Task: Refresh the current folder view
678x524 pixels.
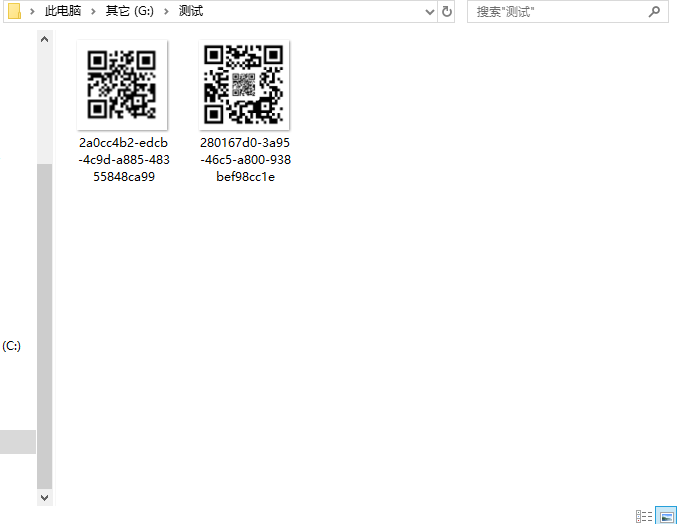Action: 447,12
